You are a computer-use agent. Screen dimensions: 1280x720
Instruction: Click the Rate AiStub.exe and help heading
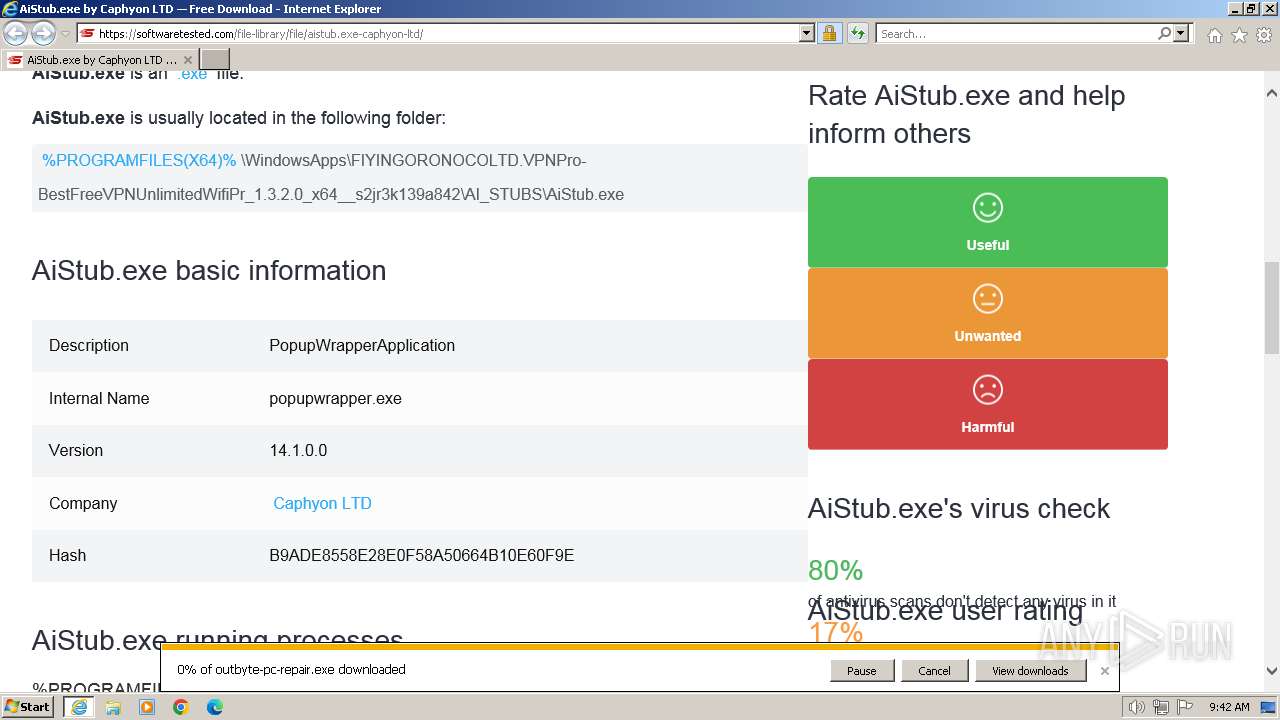(x=967, y=114)
